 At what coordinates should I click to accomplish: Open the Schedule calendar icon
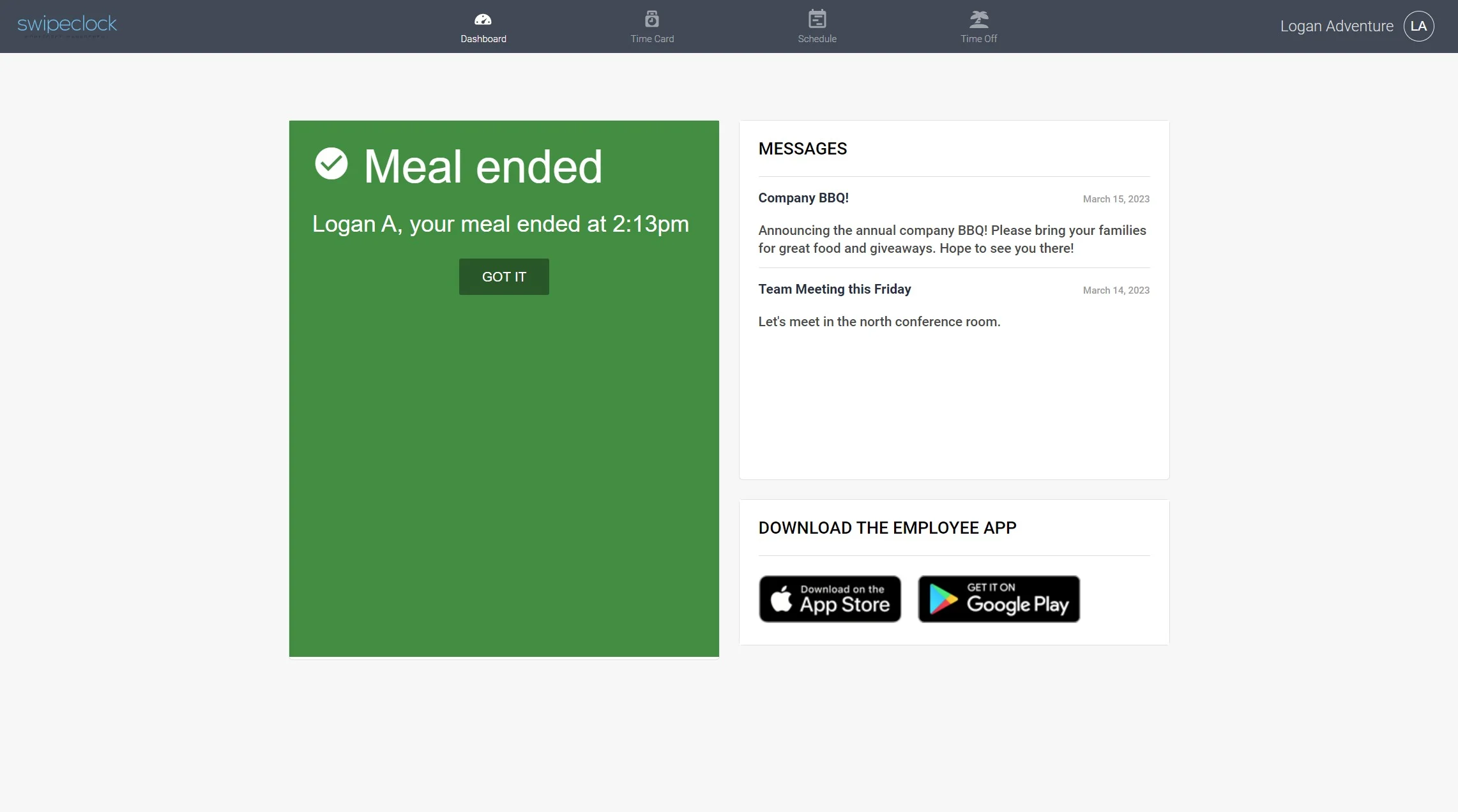pos(817,19)
